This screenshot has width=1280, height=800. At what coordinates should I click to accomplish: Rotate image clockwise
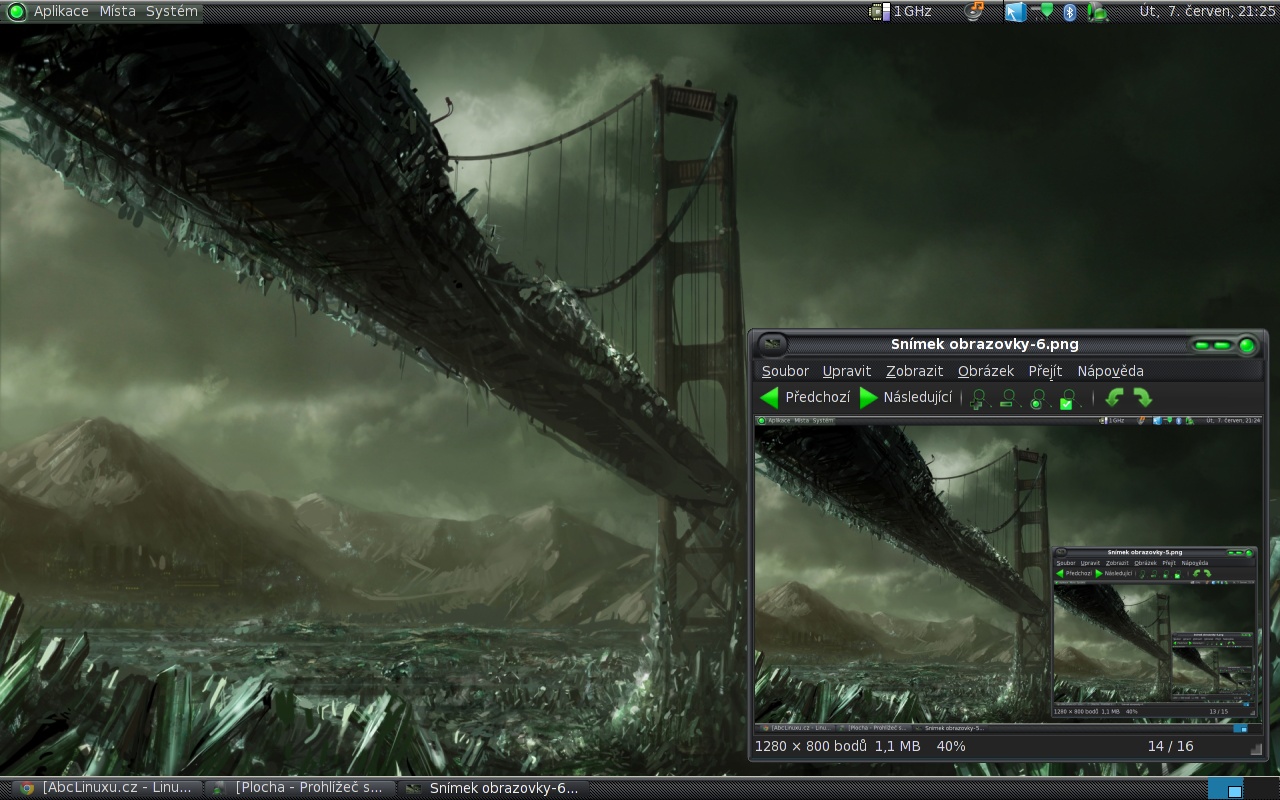click(1142, 398)
